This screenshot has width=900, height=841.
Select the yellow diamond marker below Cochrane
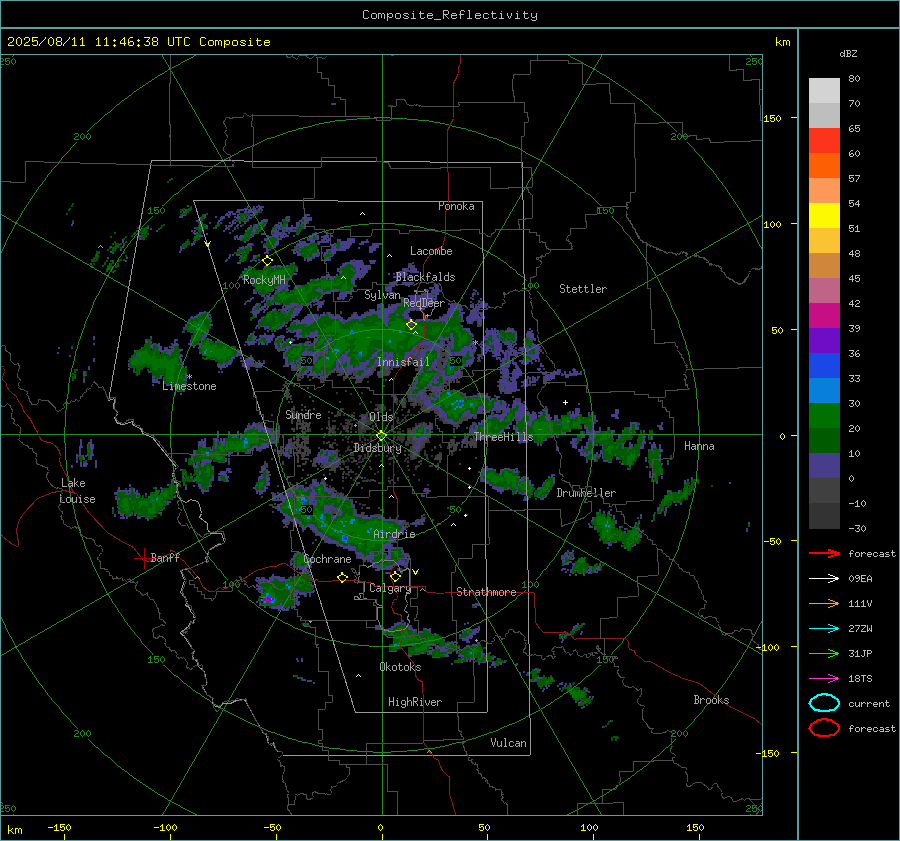343,577
